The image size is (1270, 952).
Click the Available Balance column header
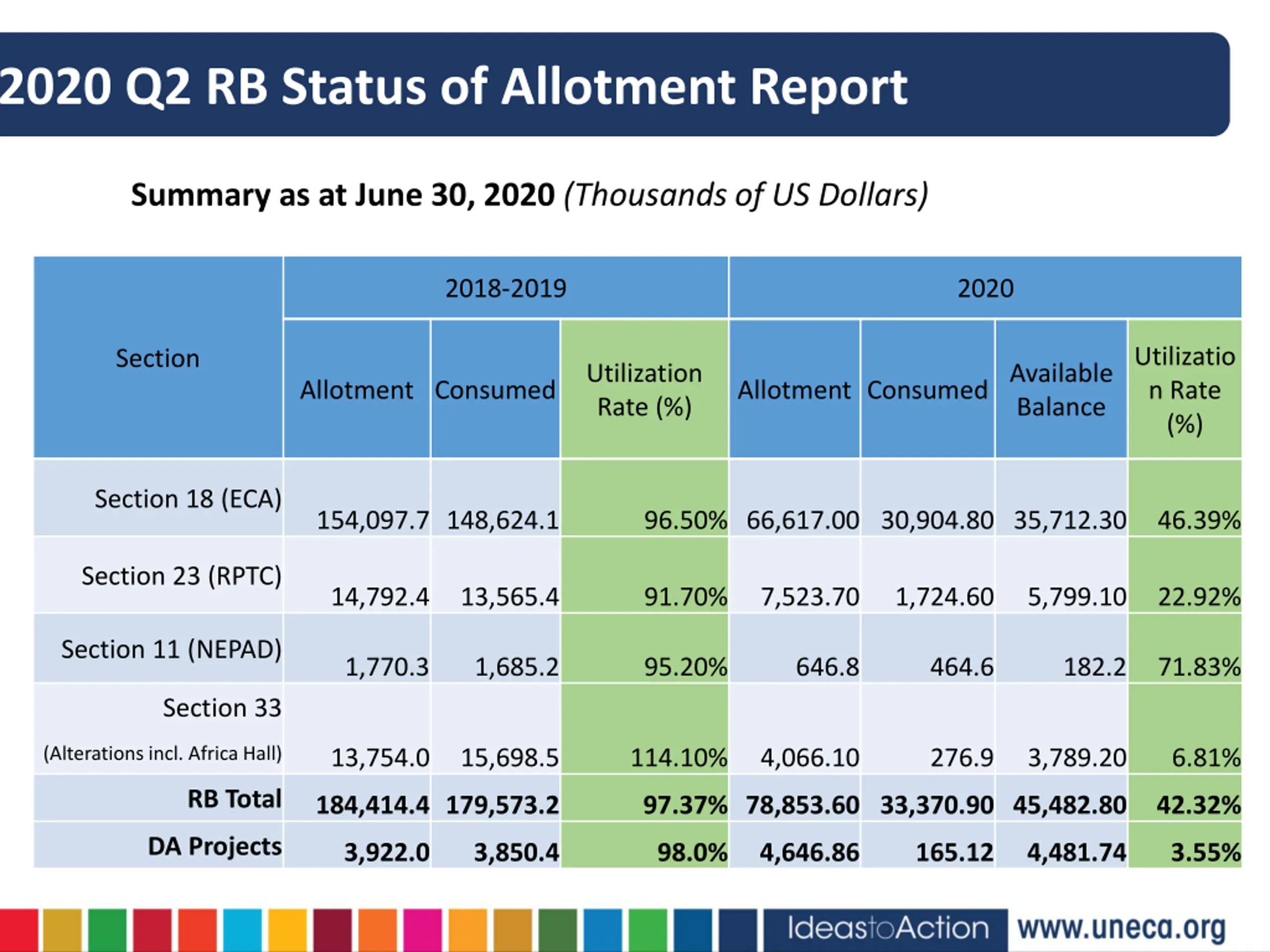(x=1061, y=390)
